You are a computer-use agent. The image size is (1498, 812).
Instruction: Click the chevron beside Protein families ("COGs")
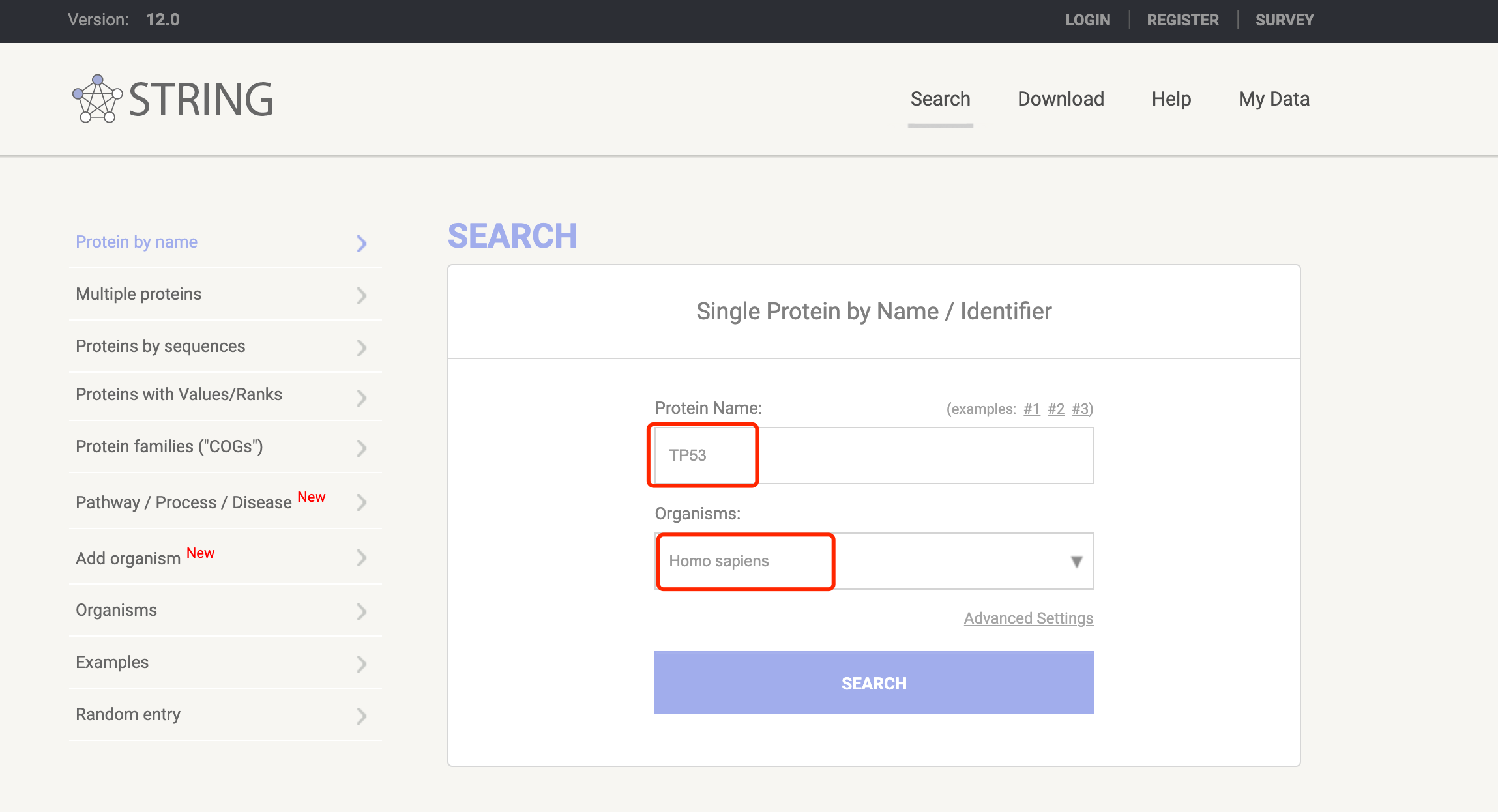click(x=362, y=448)
